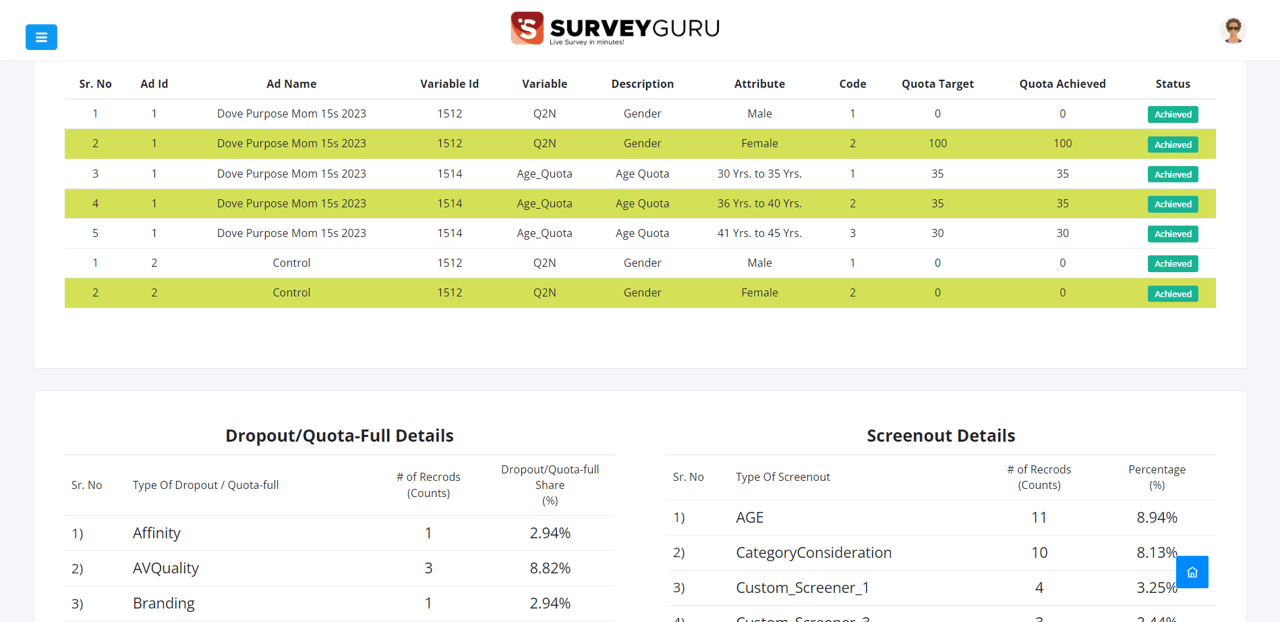Viewport: 1280px width, 622px height.
Task: Click the Quota Achieved column header
Action: pyautogui.click(x=1062, y=84)
